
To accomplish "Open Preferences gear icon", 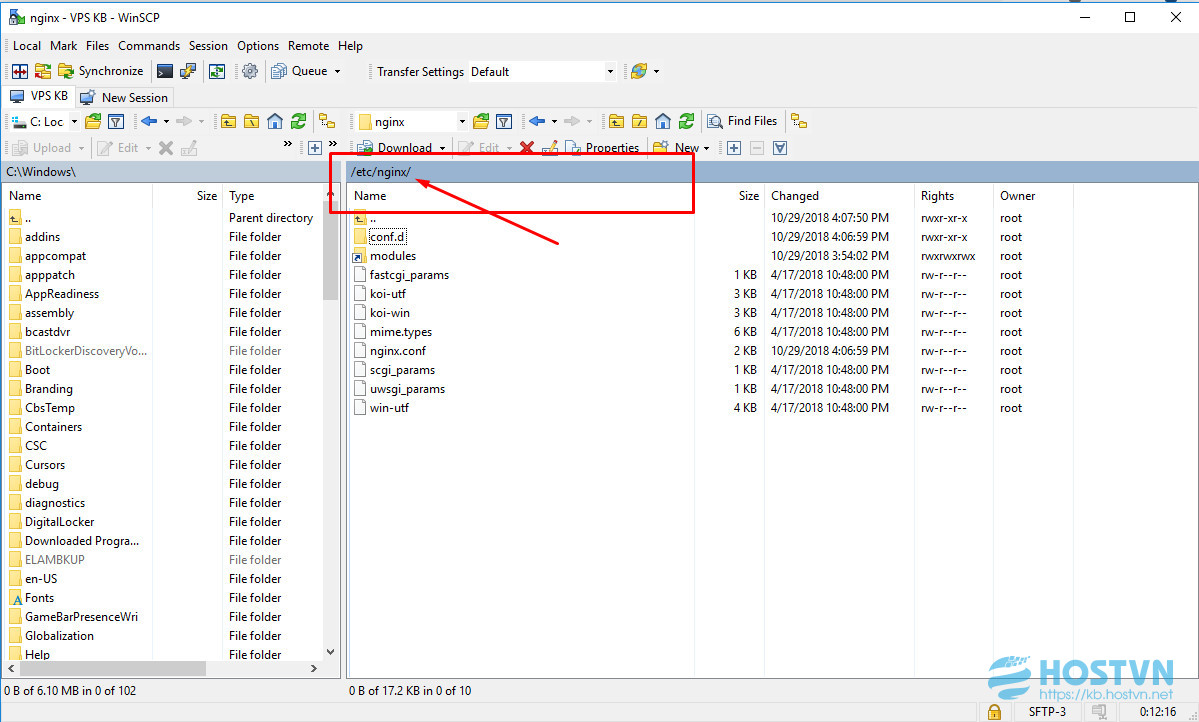I will (x=250, y=71).
